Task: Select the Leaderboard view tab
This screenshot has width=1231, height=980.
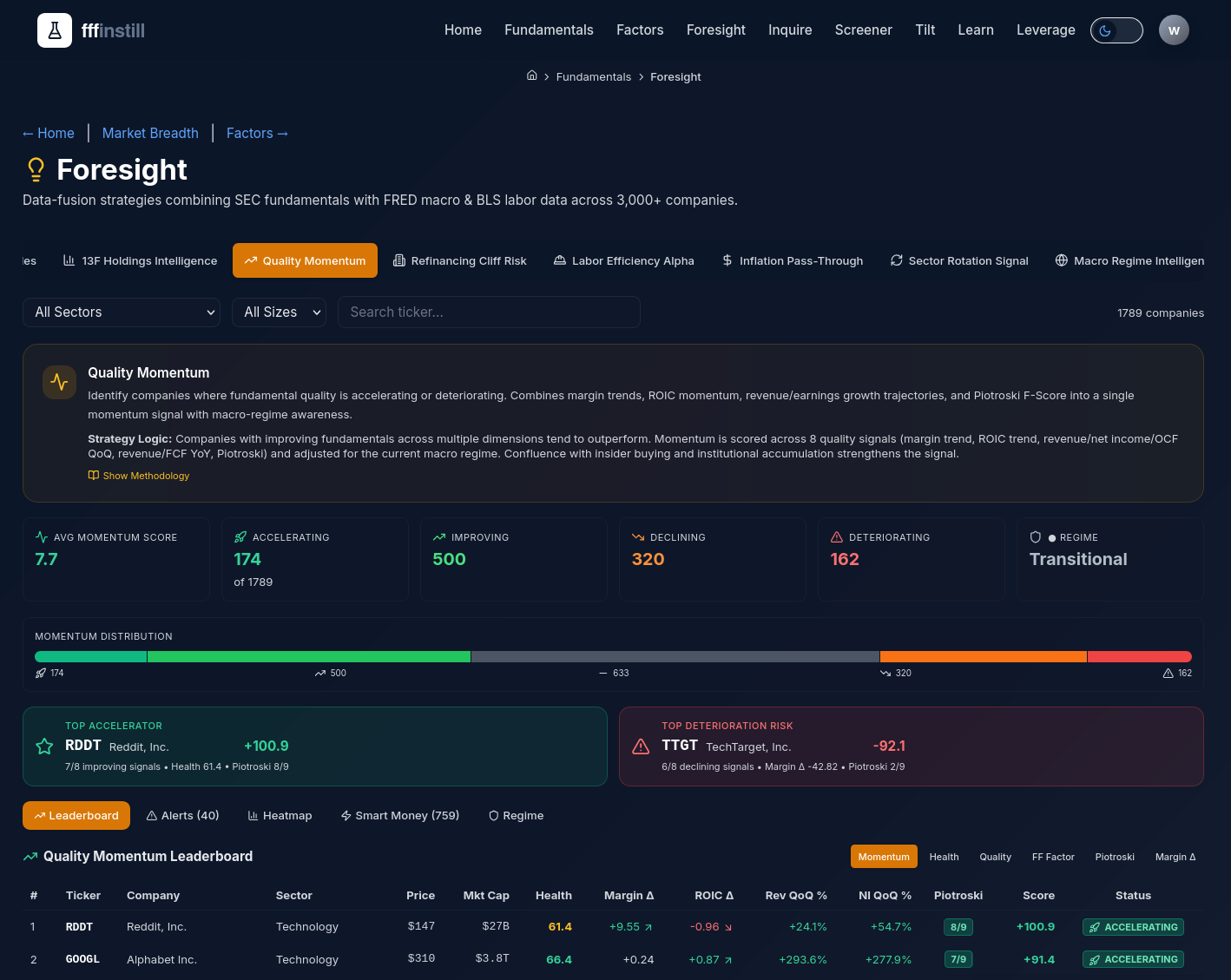Action: pyautogui.click(x=76, y=816)
